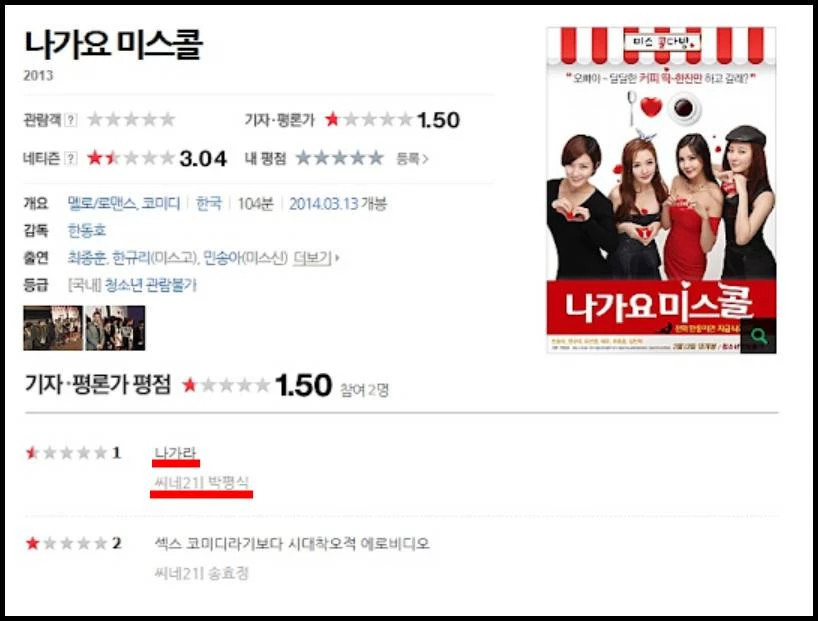Open director 한동호's page
The height and width of the screenshot is (621, 818).
(87, 230)
